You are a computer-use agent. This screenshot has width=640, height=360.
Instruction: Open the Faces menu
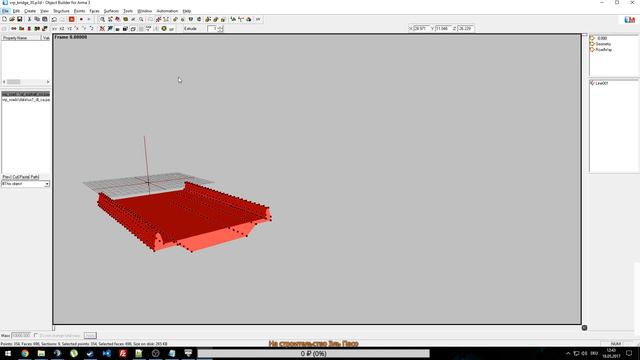tap(94, 11)
